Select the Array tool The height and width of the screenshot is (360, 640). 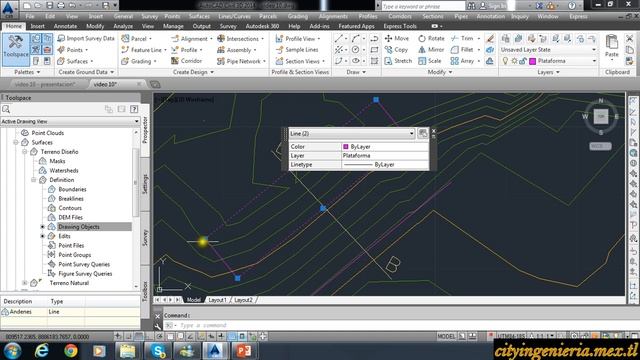(x=462, y=61)
